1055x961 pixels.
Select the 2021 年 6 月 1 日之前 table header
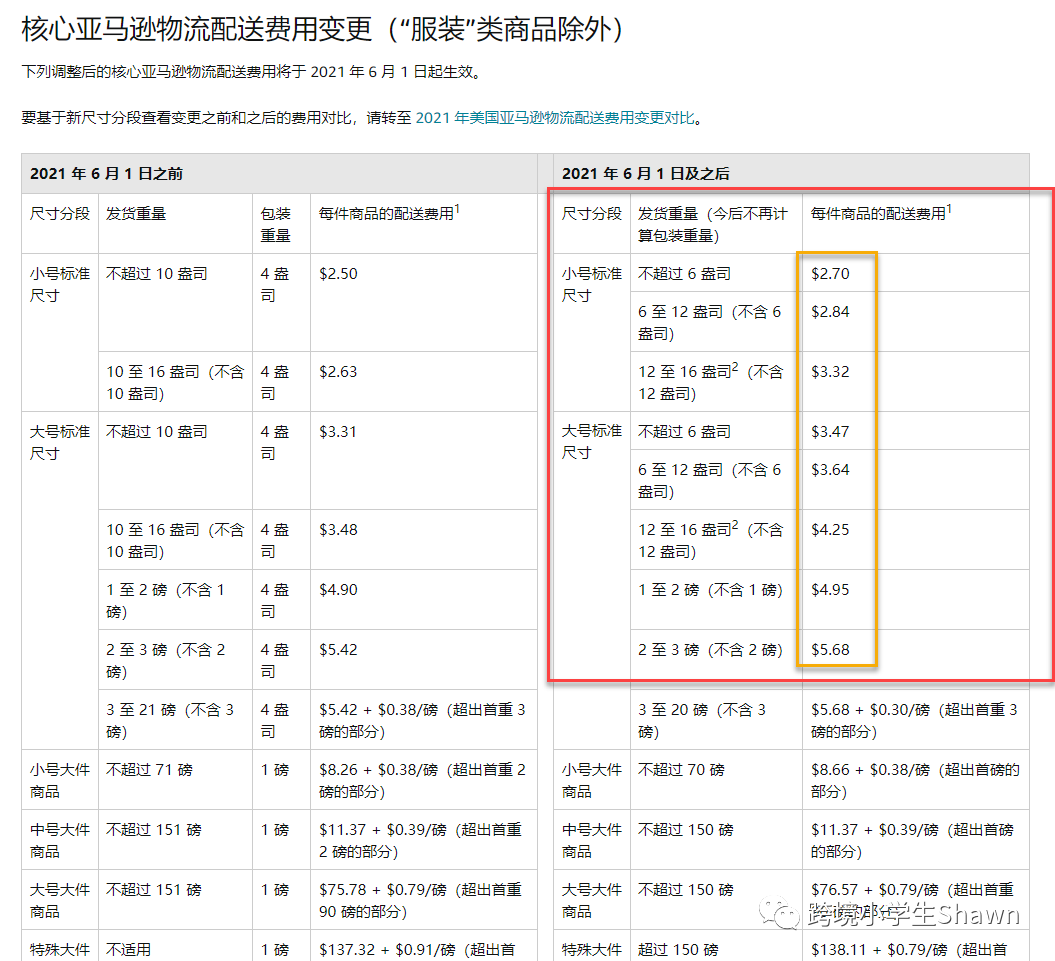[106, 174]
